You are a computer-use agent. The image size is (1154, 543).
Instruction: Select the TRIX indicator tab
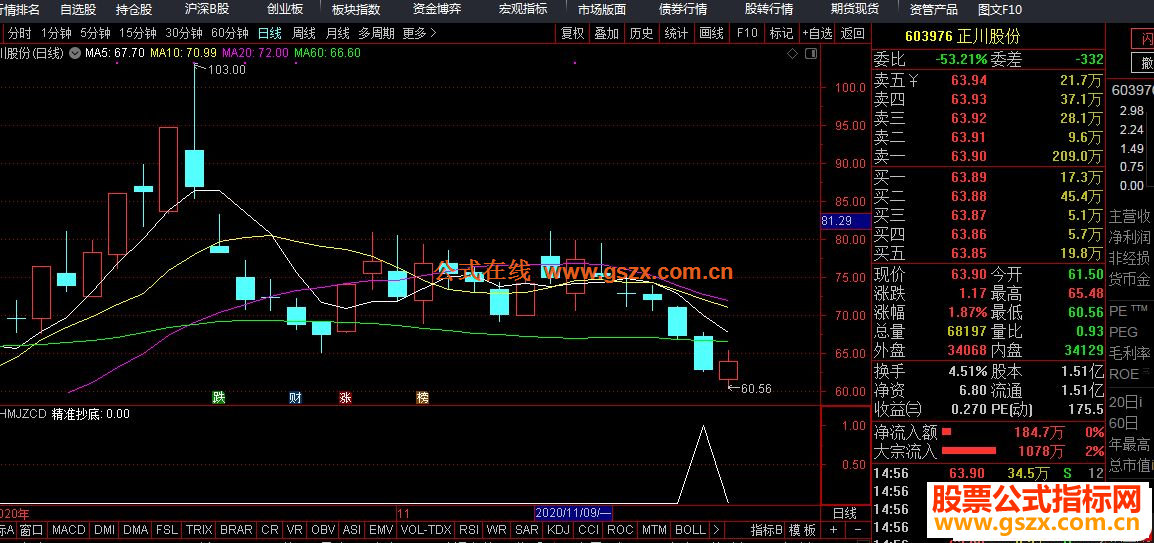click(x=199, y=530)
